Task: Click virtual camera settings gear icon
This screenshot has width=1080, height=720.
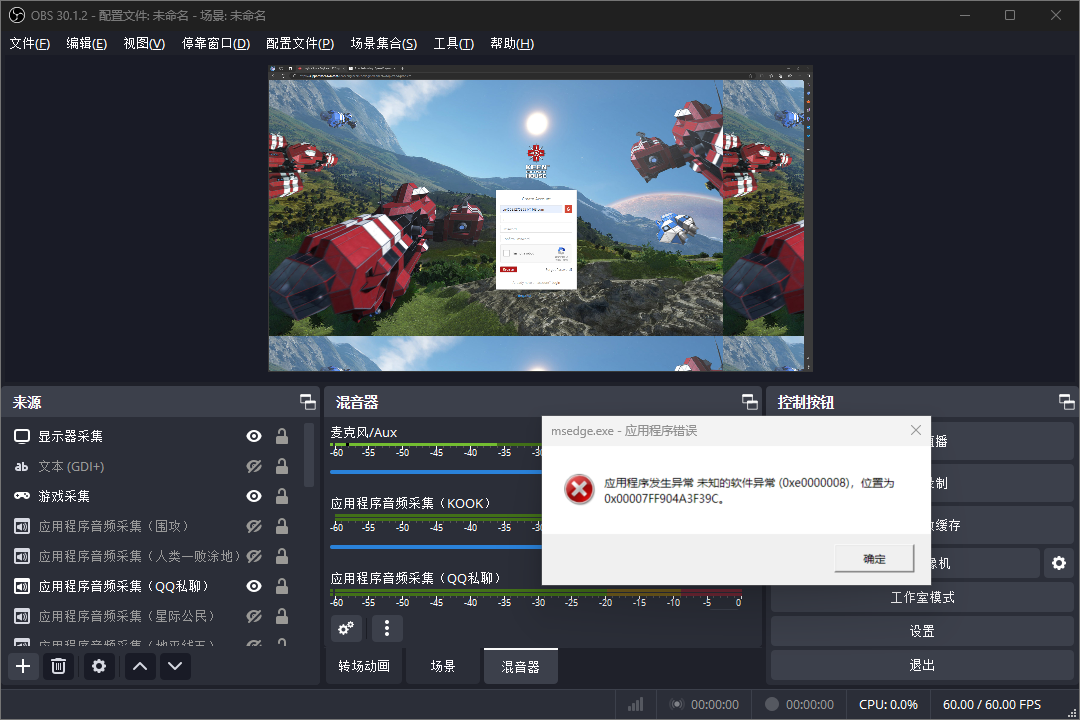Action: coord(1058,564)
